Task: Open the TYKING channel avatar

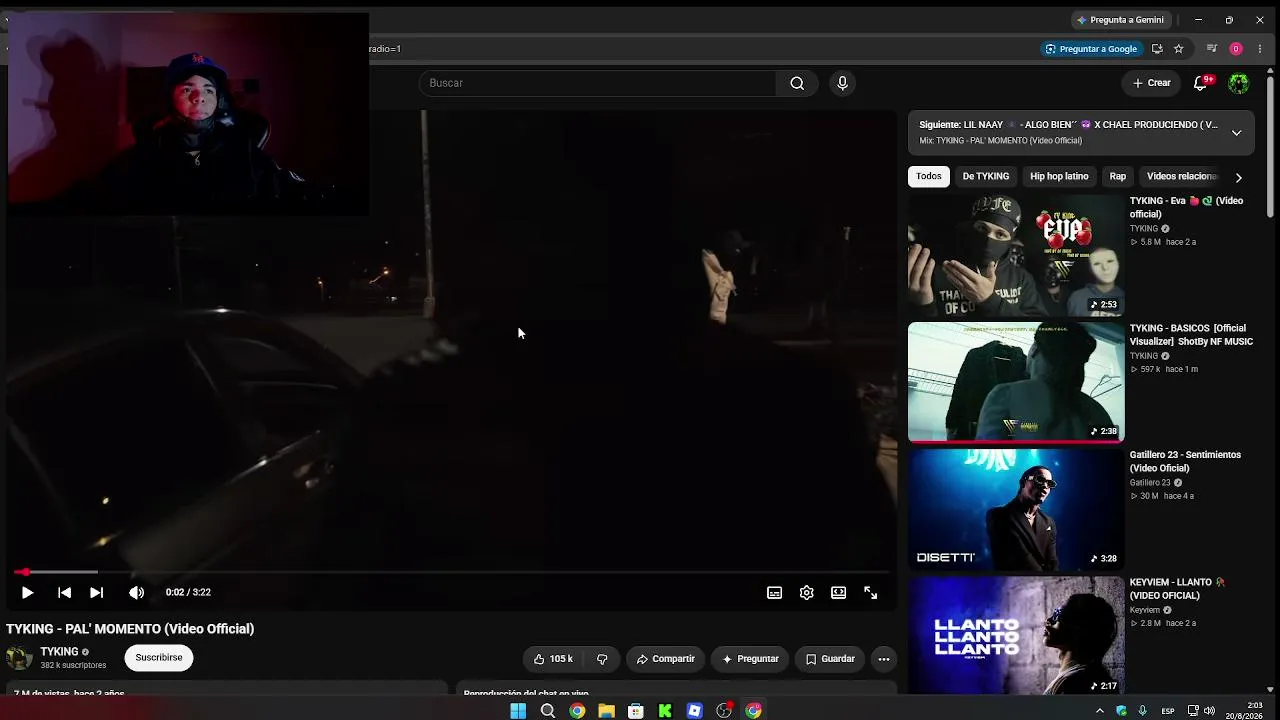Action: pyautogui.click(x=19, y=658)
